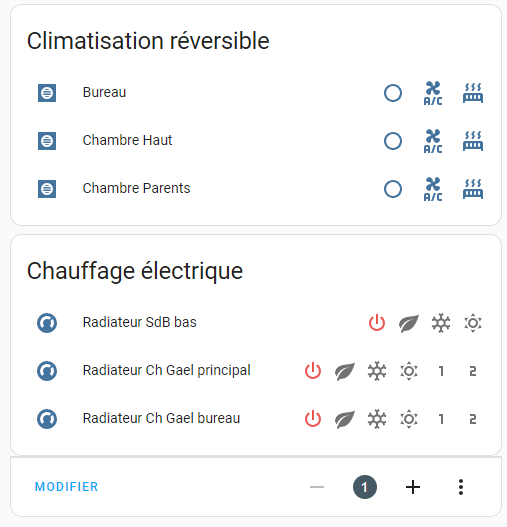The image size is (507, 527).
Task: Choose preset 1 for Radiateur Ch Gael principal
Action: [x=441, y=371]
